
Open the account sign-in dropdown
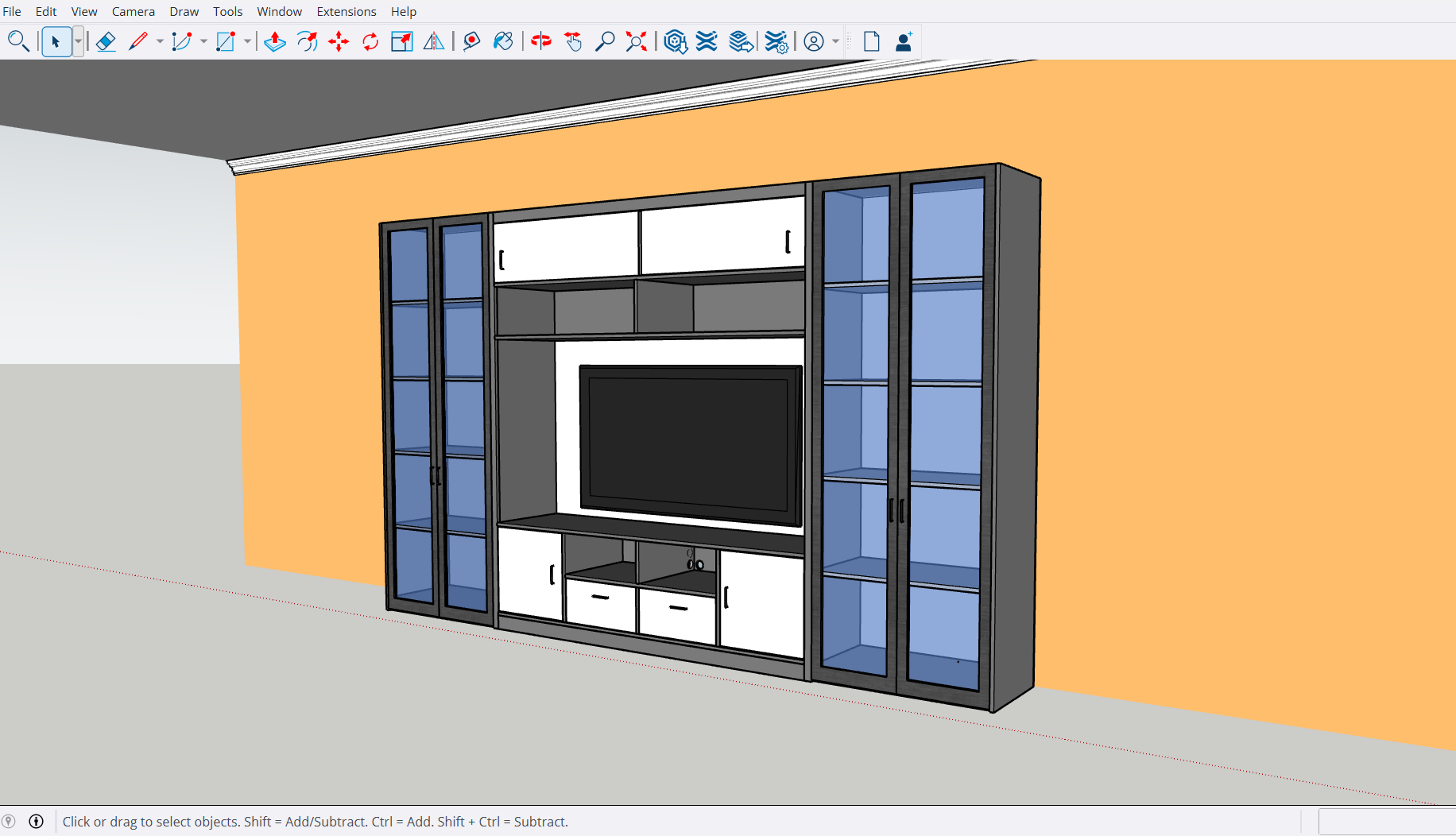(x=834, y=41)
